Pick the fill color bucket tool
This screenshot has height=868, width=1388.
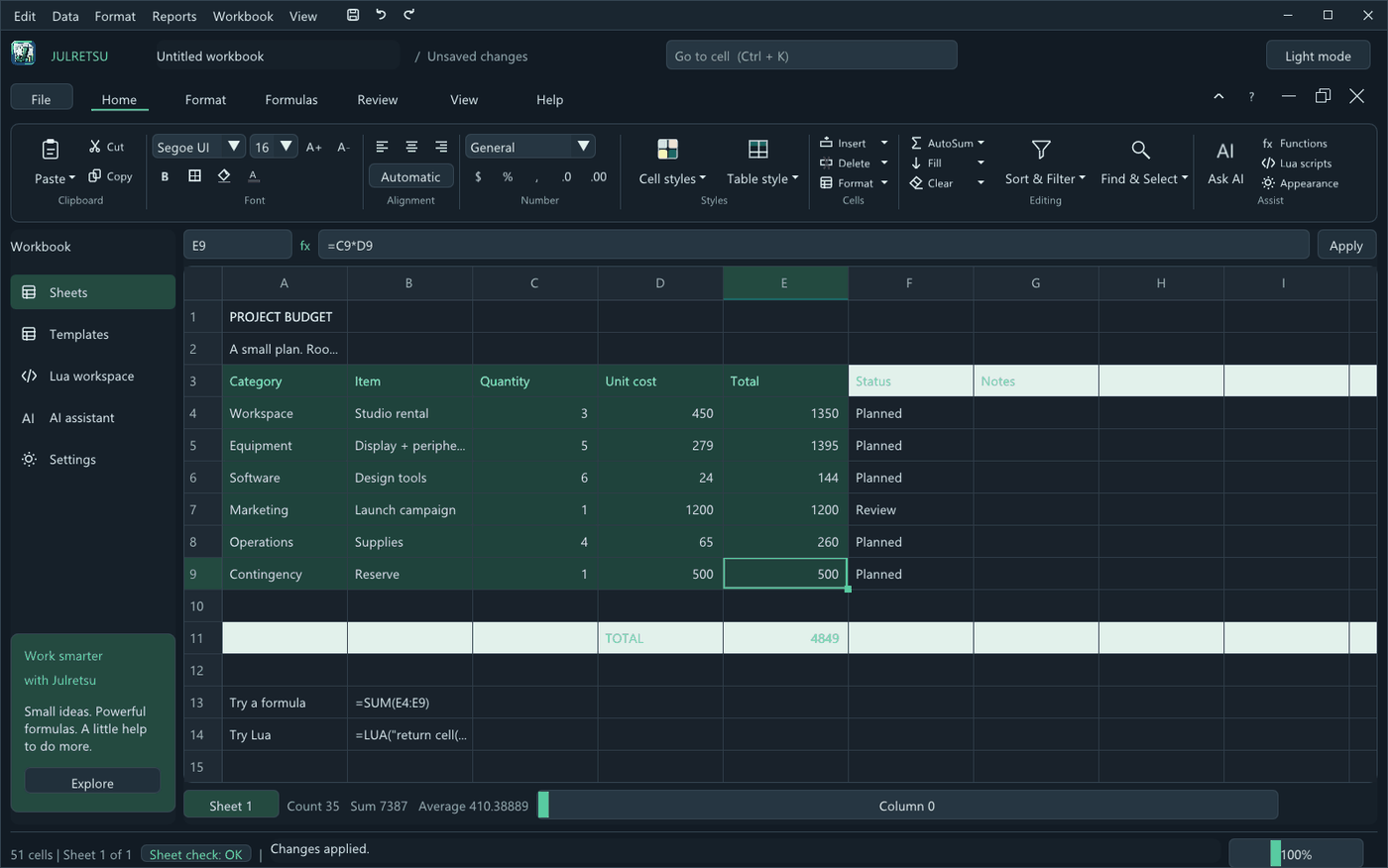[224, 176]
